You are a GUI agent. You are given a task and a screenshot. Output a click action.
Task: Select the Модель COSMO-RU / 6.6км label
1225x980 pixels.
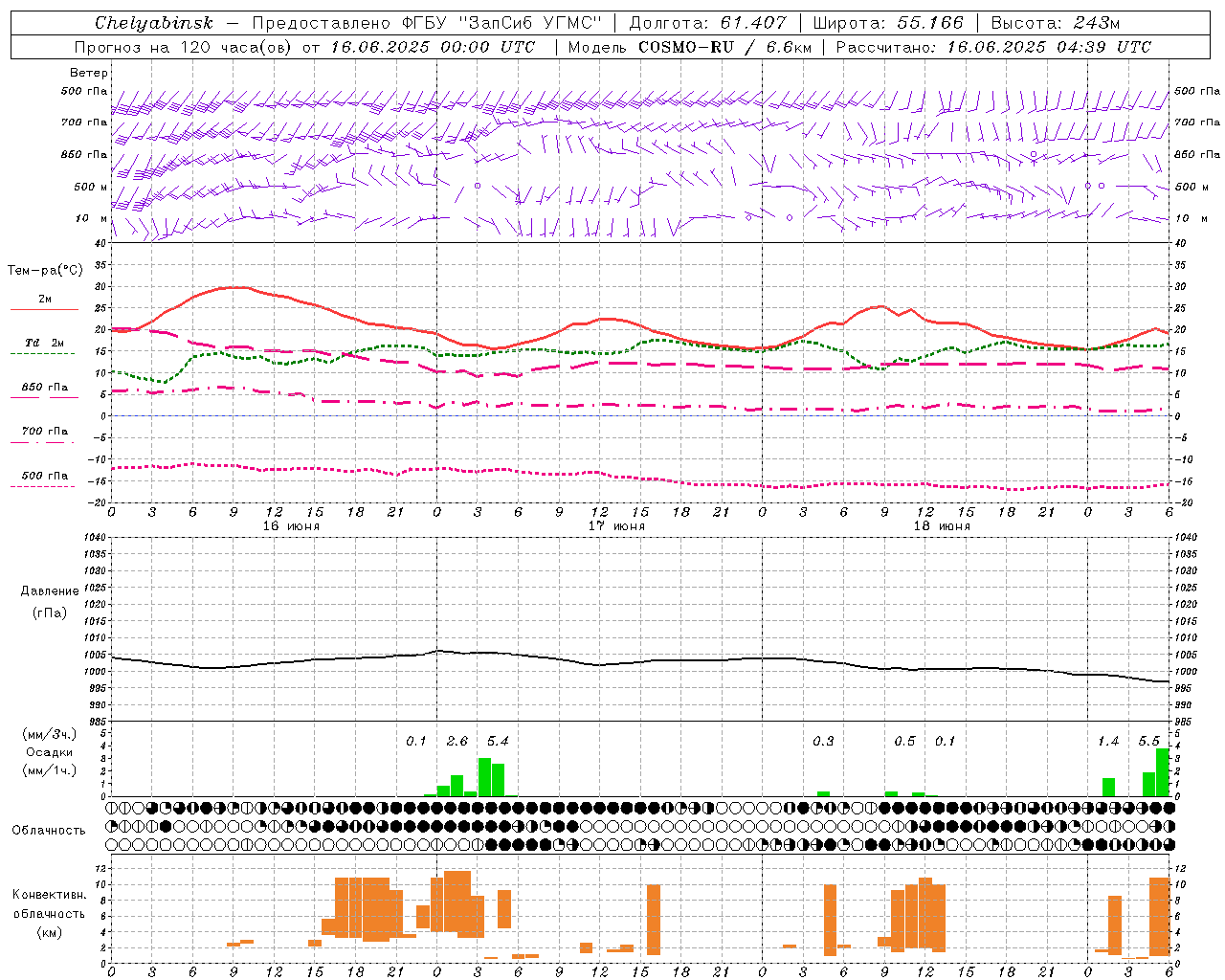tap(690, 47)
